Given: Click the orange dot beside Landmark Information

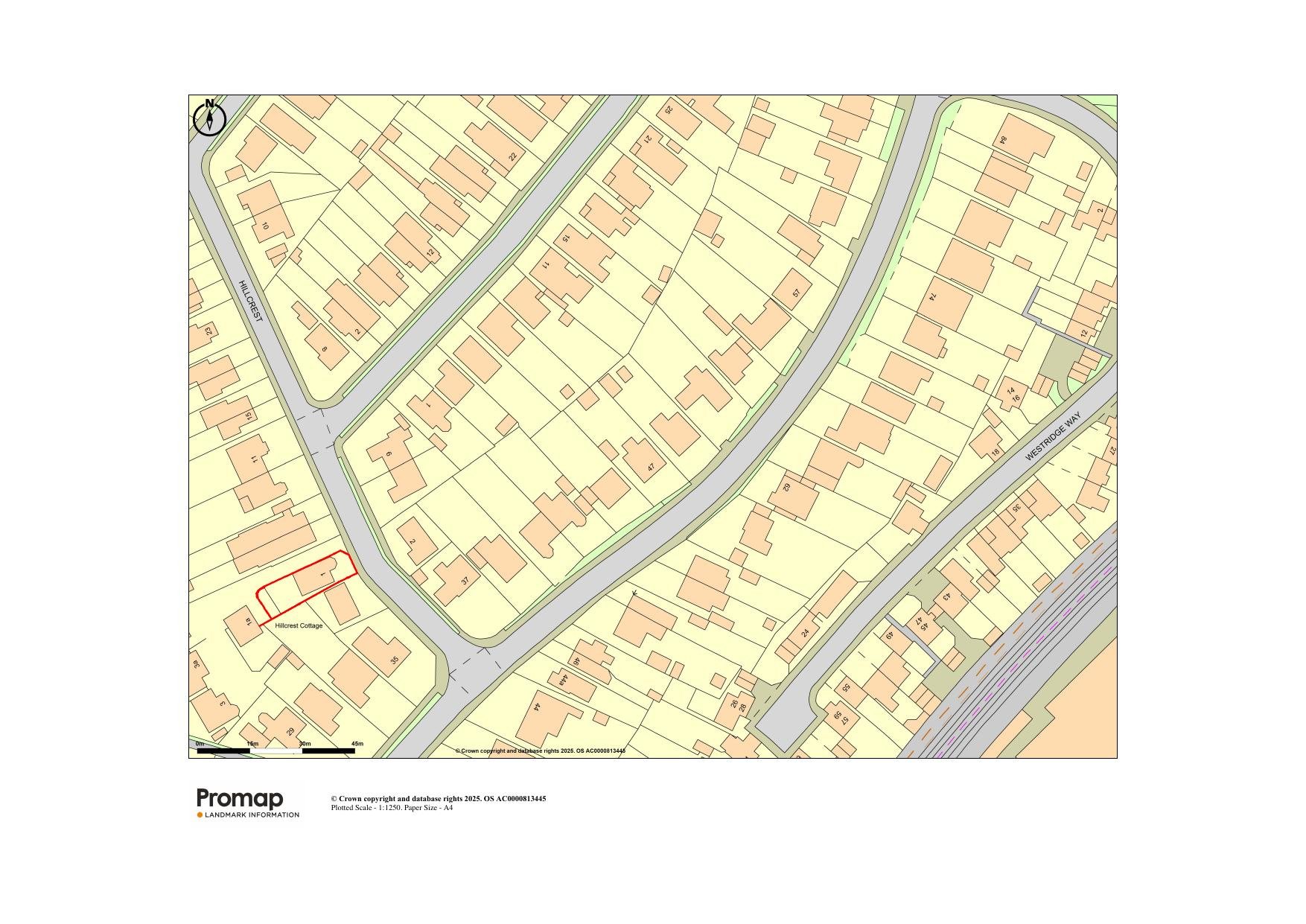Looking at the screenshot, I should tap(200, 815).
